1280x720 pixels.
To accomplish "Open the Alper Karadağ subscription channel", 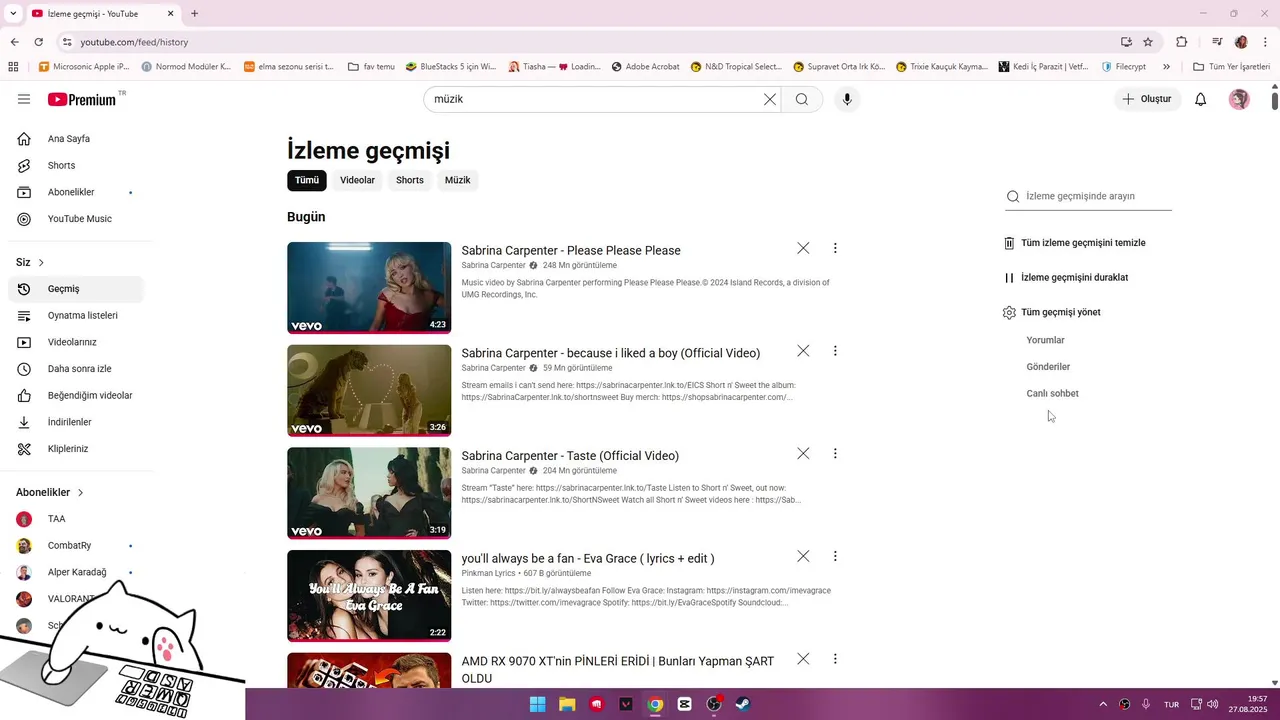I will [76, 572].
